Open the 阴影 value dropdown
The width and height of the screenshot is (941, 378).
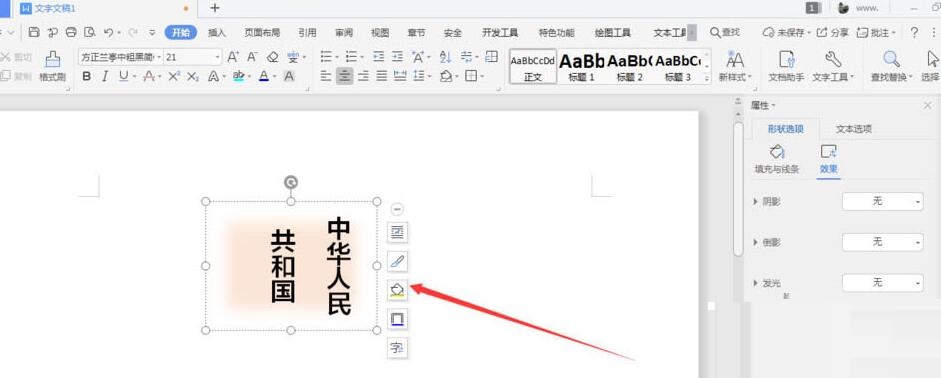click(x=882, y=202)
